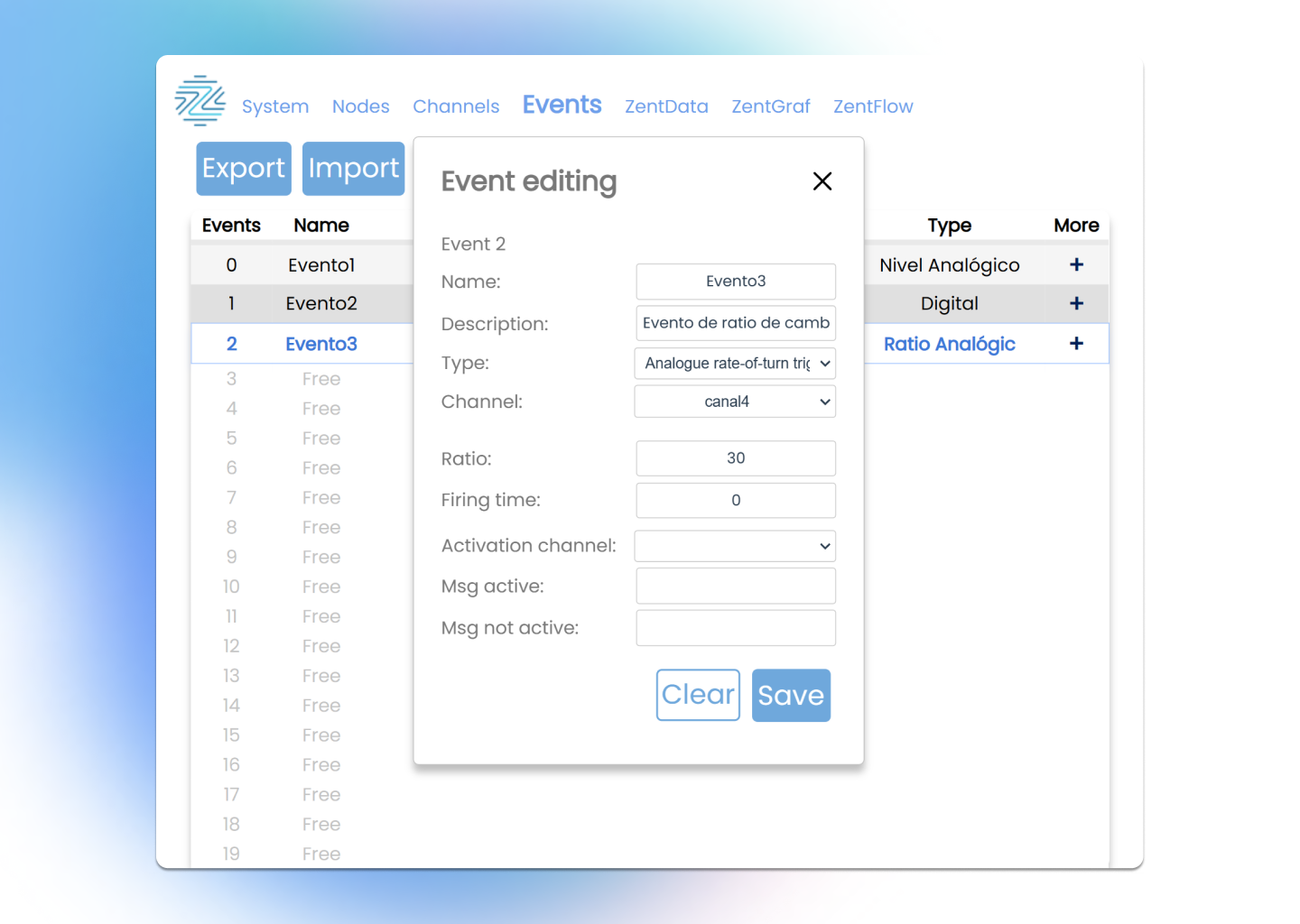Select the Evento1 row name
The image size is (1300, 924).
(321, 265)
